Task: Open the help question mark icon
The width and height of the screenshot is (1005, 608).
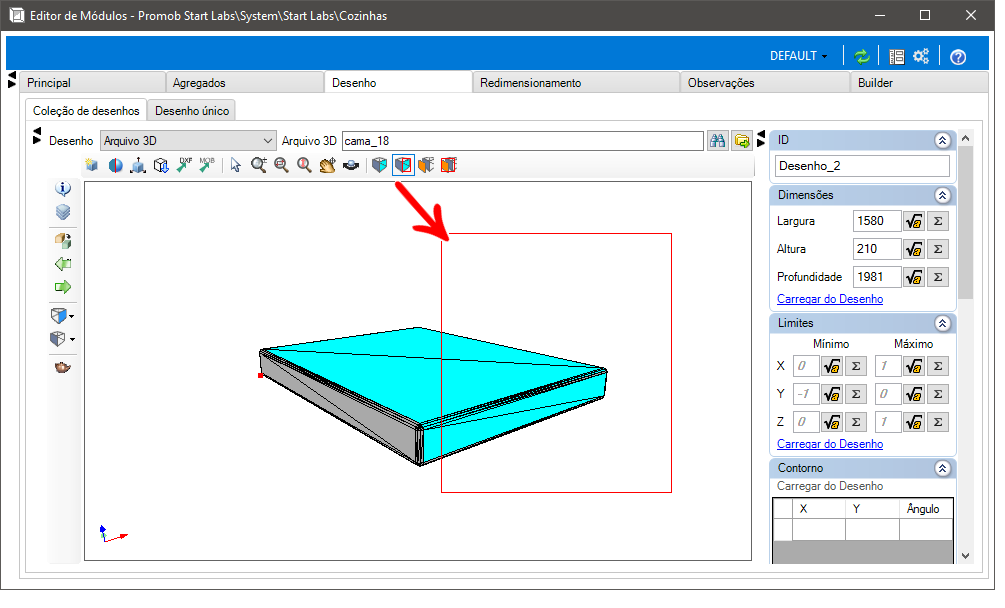Action: (x=958, y=57)
